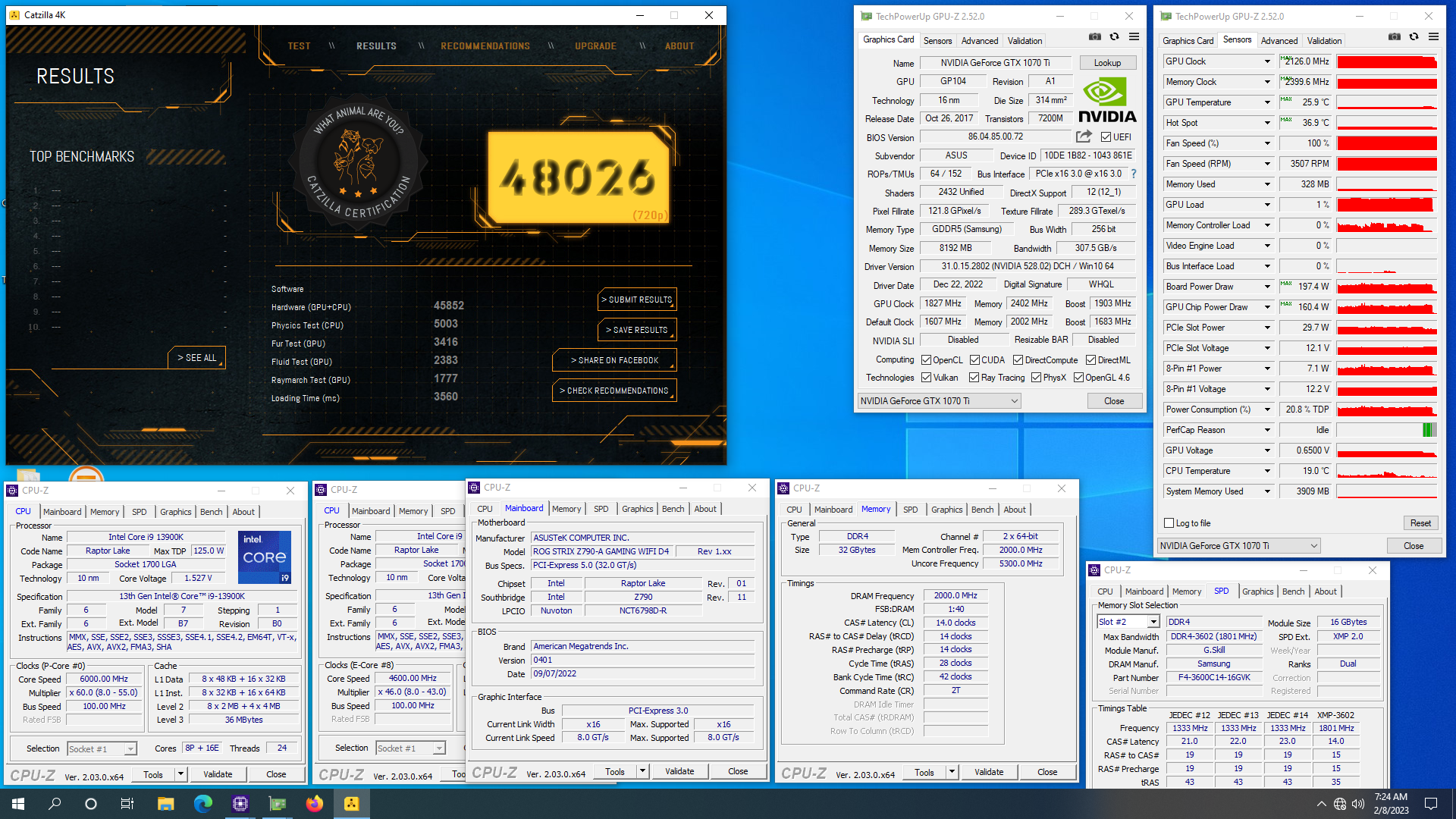This screenshot has height=819, width=1456.
Task: Toggle the UEFI checkbox in GPU-Z
Action: click(1106, 137)
